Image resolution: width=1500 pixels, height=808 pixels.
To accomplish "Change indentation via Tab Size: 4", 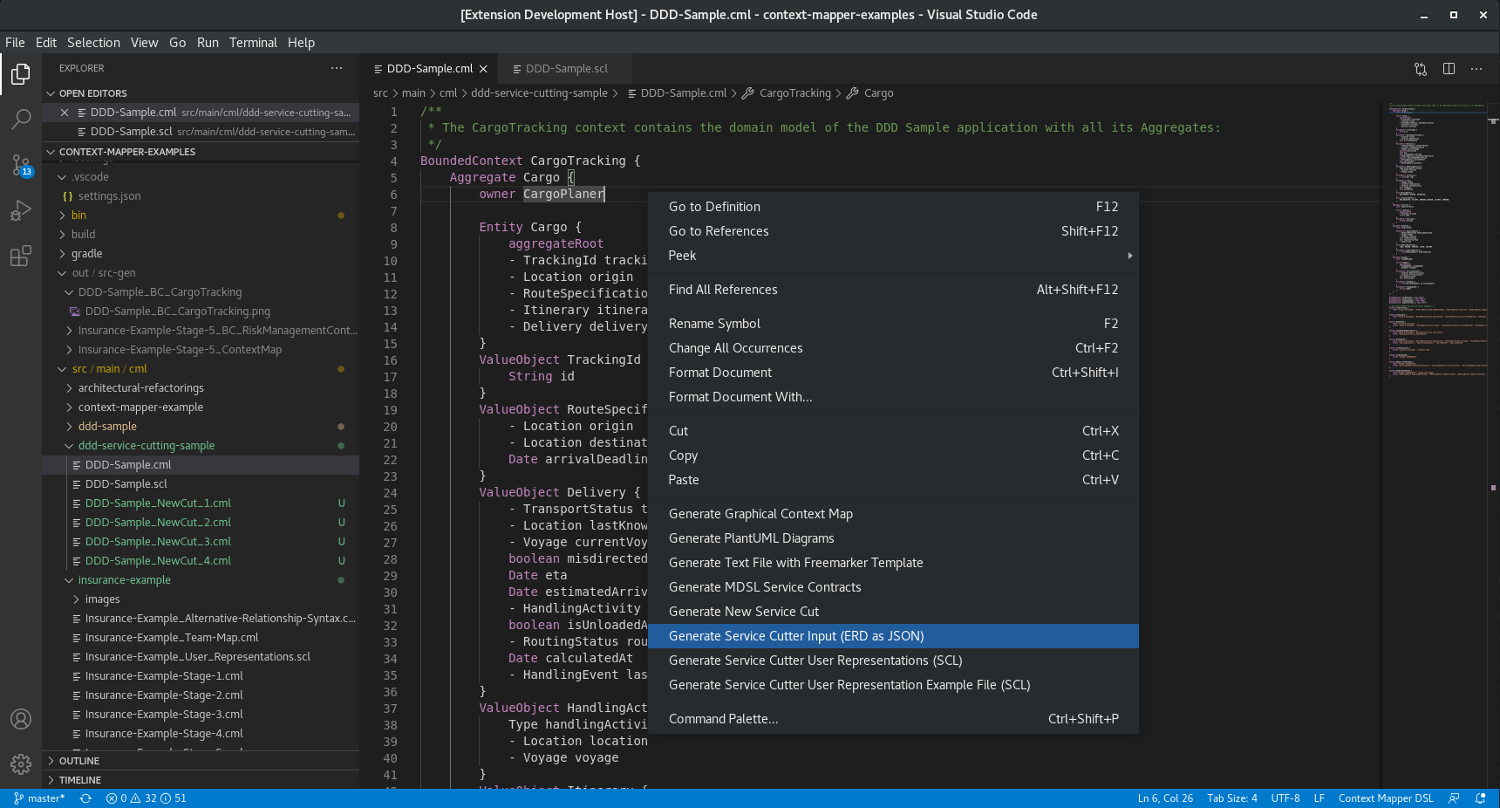I will pos(1232,798).
